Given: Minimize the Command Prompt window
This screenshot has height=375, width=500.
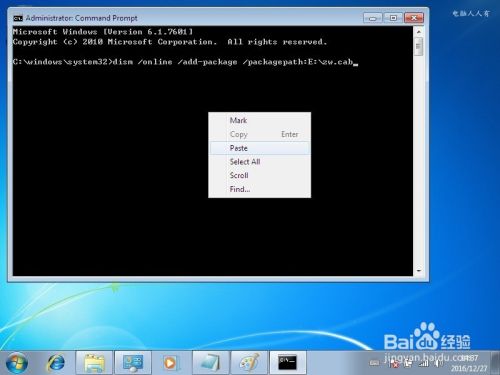Looking at the screenshot, I should click(x=373, y=18).
